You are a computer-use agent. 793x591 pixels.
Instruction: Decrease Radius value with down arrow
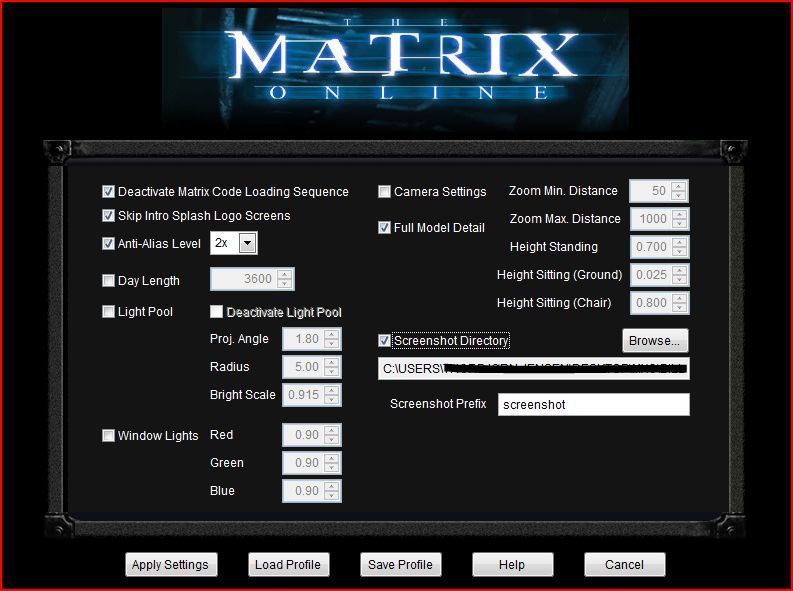point(332,372)
